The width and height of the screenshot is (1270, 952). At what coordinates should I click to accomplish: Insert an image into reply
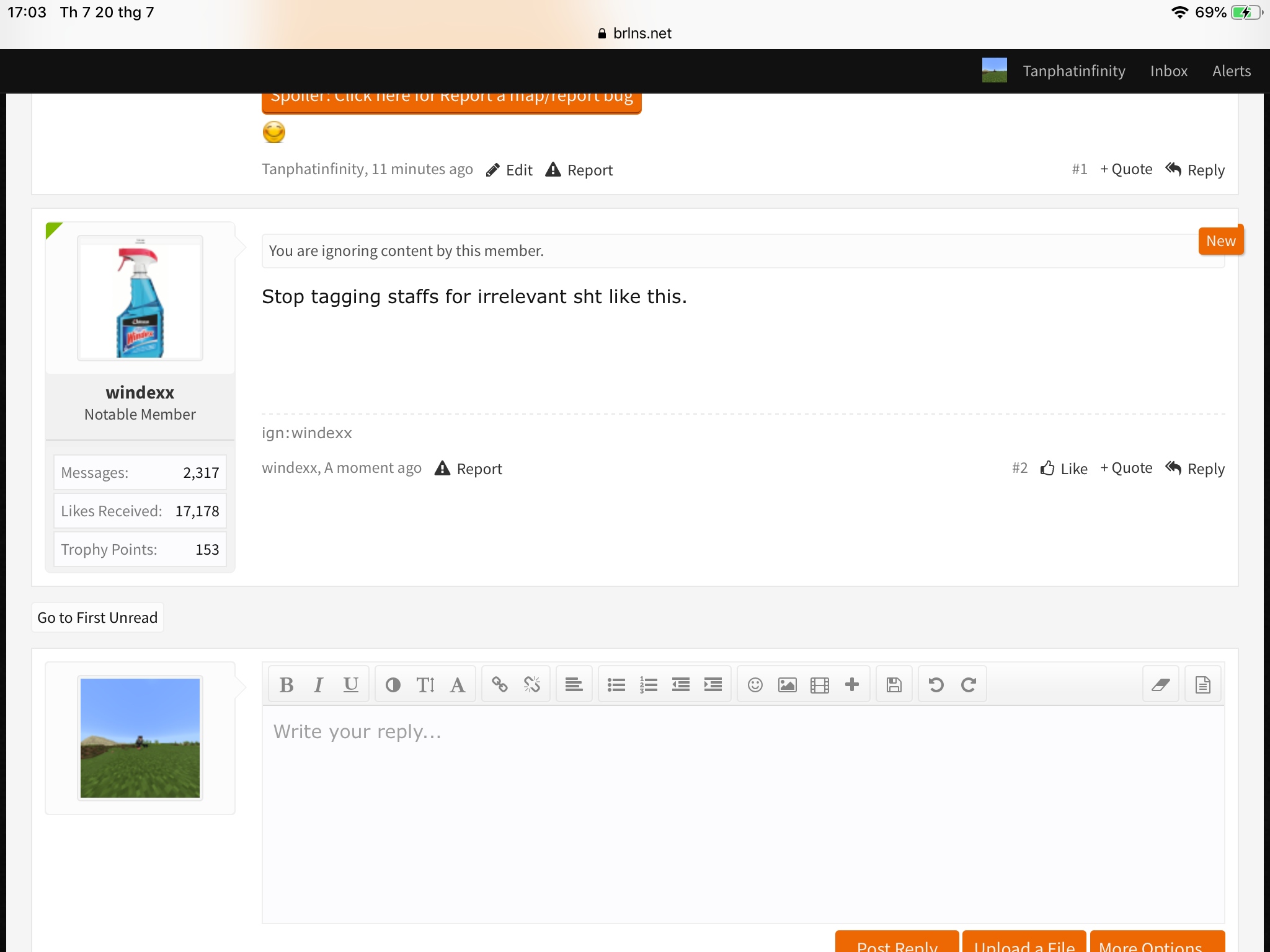[x=788, y=684]
